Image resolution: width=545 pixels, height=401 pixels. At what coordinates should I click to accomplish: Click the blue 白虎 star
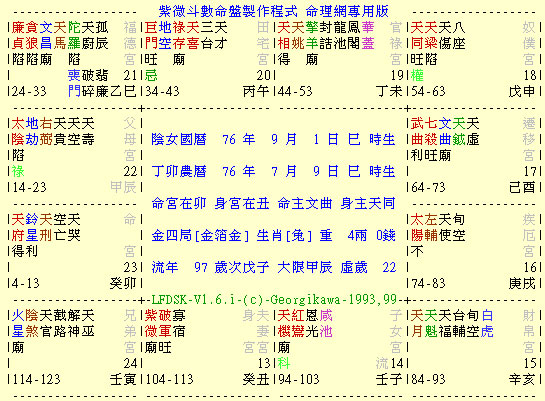pos(487,323)
